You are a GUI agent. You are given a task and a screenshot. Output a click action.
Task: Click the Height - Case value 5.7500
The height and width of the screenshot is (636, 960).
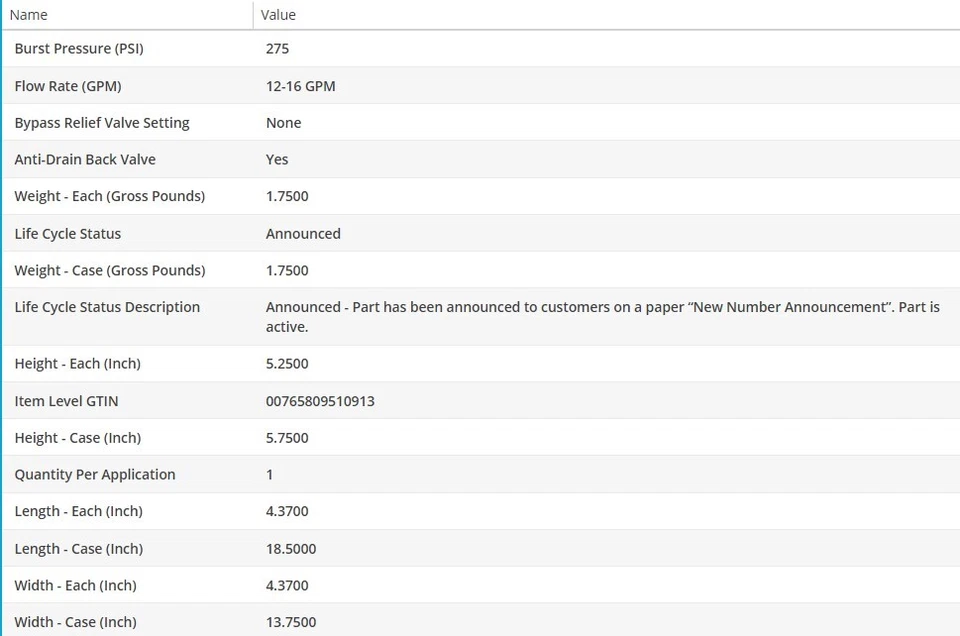[x=287, y=438]
